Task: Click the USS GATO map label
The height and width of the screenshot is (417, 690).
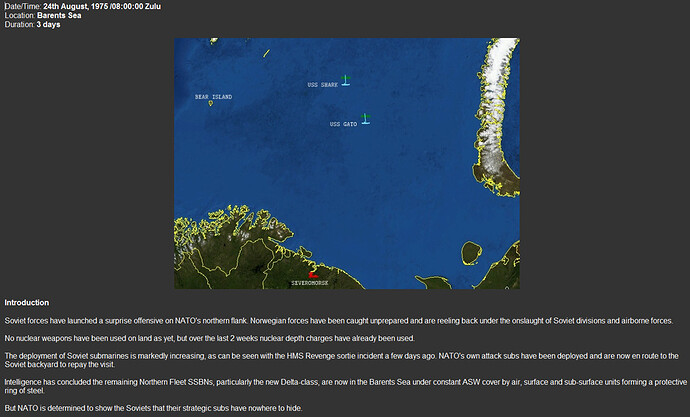Action: tap(343, 125)
